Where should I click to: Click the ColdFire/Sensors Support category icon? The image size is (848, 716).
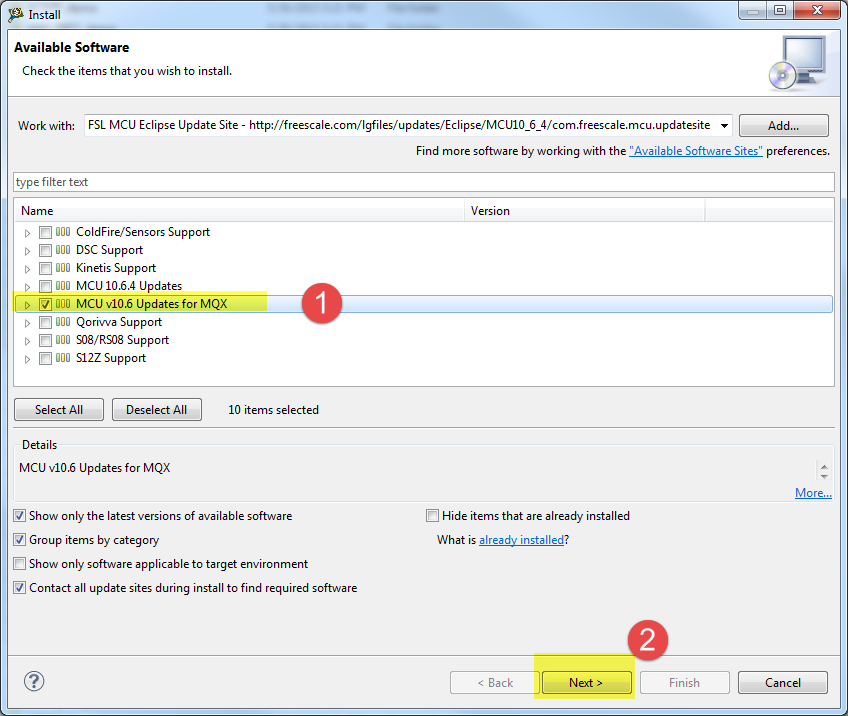pos(63,232)
